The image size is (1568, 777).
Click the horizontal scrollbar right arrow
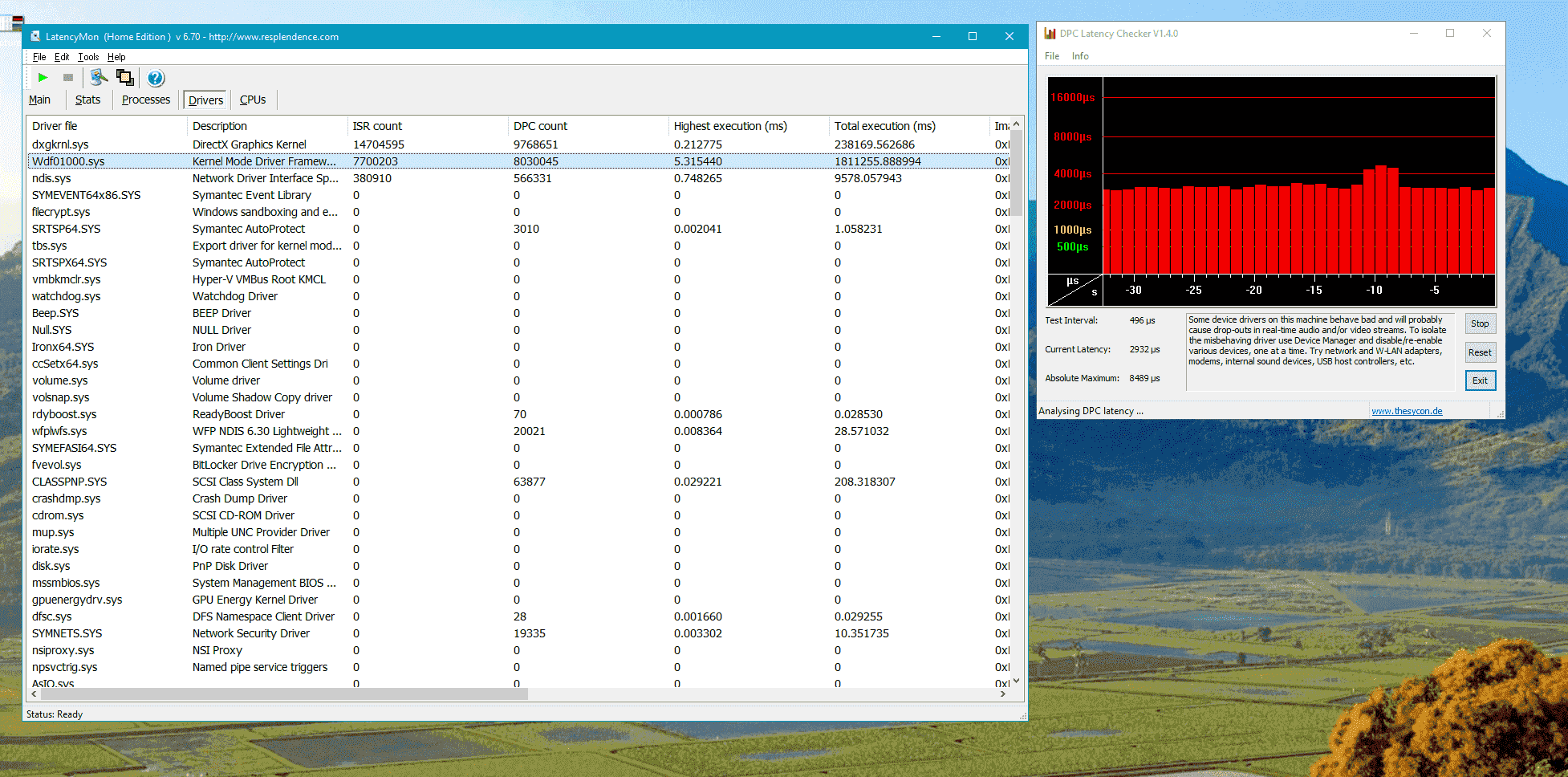[1003, 694]
